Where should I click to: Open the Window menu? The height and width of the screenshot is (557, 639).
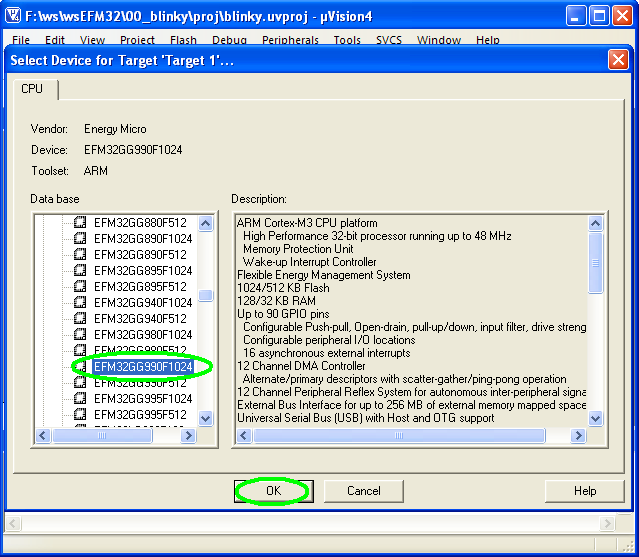pyautogui.click(x=438, y=40)
